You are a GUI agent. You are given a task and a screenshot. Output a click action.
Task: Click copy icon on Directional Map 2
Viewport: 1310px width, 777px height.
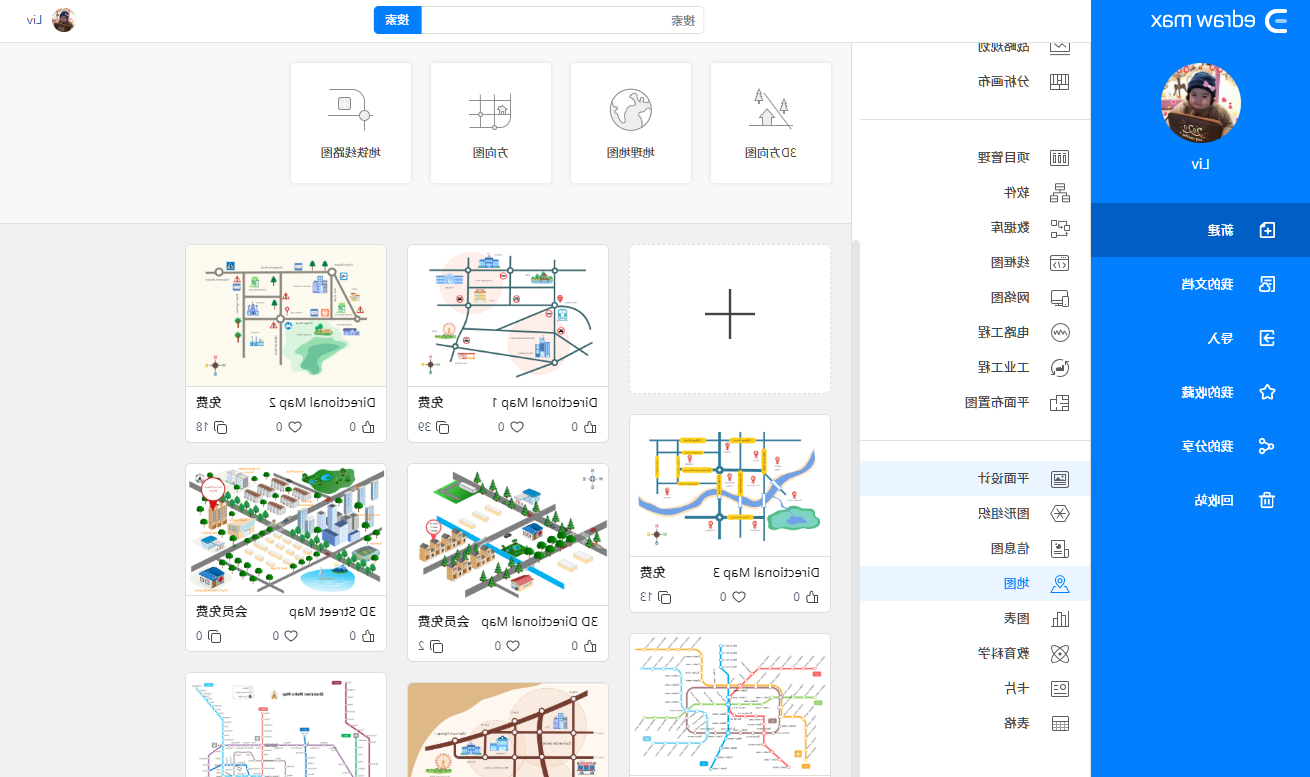coord(220,427)
